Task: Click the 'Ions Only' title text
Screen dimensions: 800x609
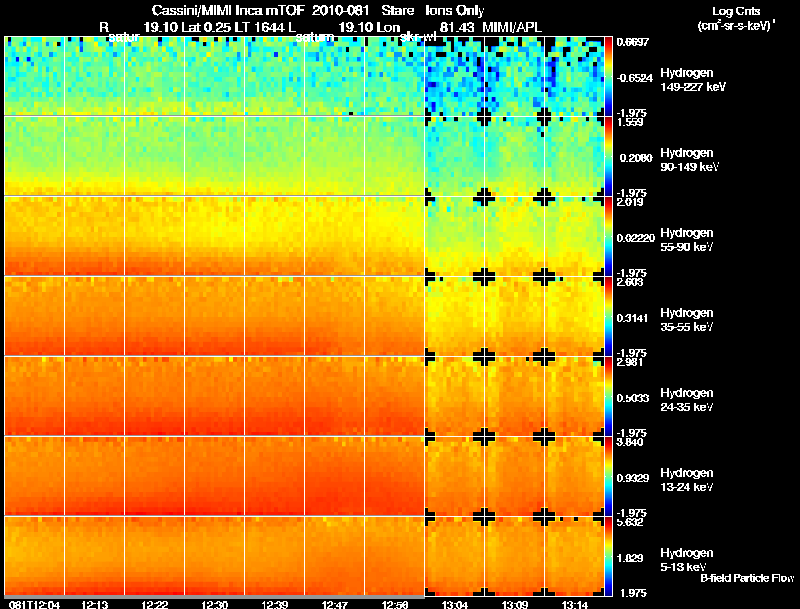Action: [x=455, y=10]
